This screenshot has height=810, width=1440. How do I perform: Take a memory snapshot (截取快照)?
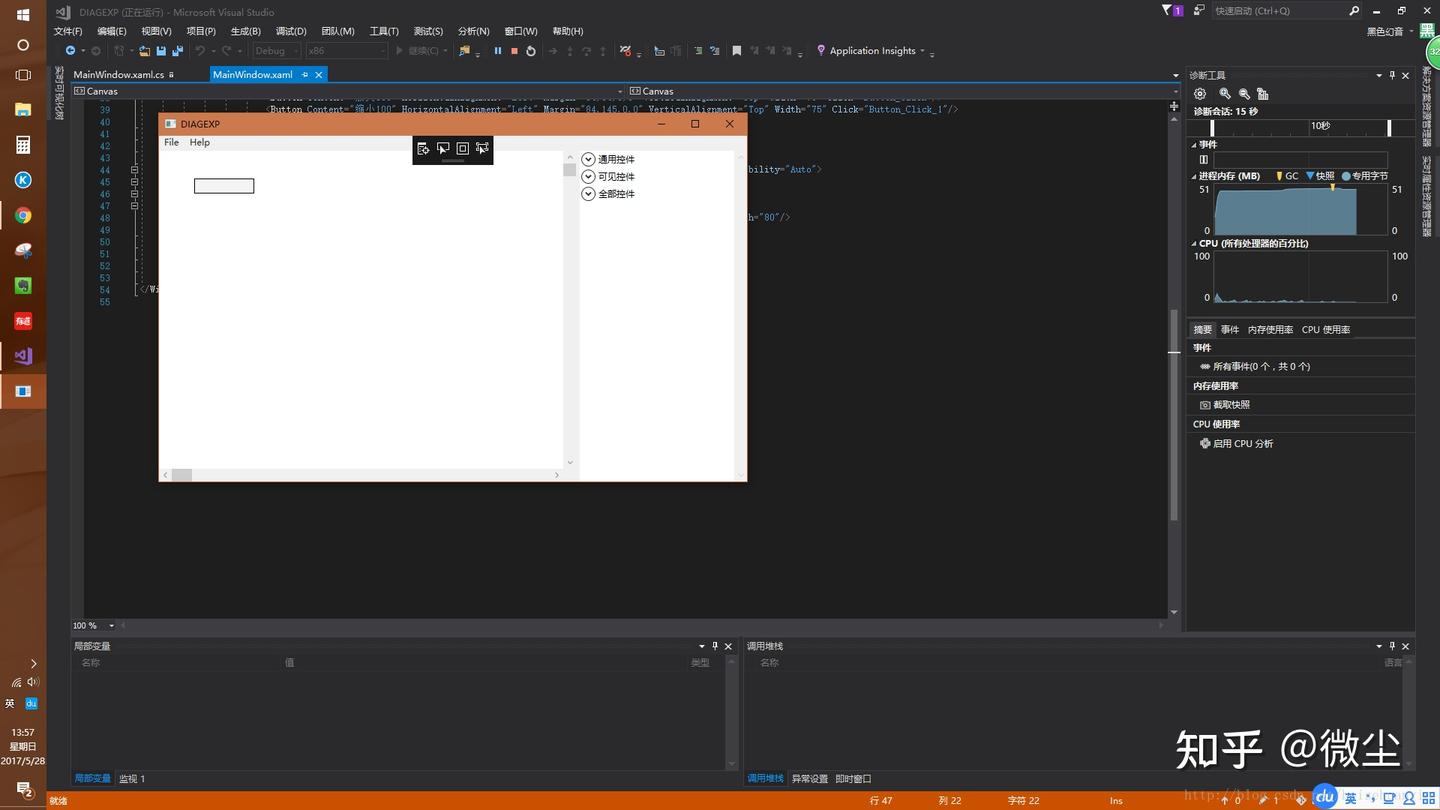[1230, 405]
